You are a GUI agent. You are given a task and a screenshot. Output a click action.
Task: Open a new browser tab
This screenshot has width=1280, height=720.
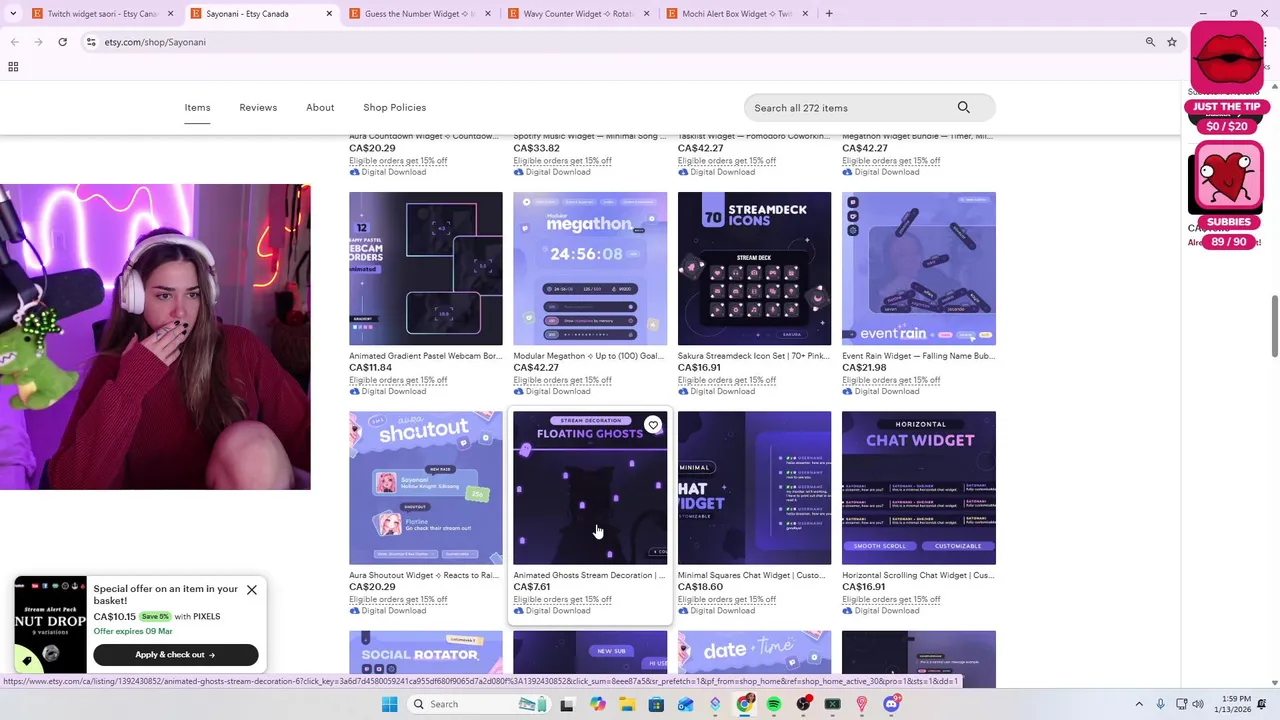[x=829, y=14]
